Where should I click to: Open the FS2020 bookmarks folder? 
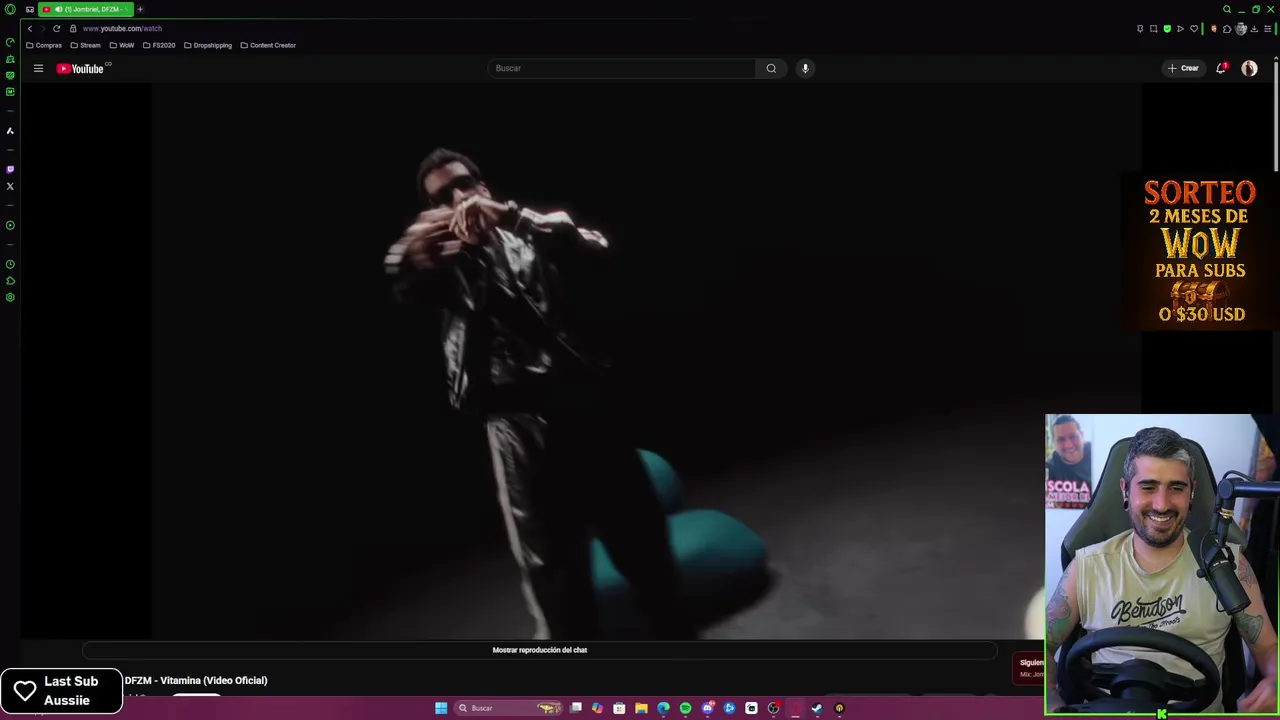(x=159, y=45)
